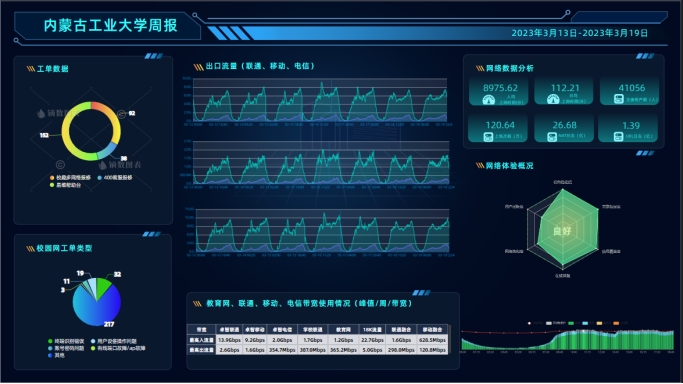The height and width of the screenshot is (384, 683).
Task: Click the icon beside the 41056 registered users value
Action: click(x=619, y=99)
